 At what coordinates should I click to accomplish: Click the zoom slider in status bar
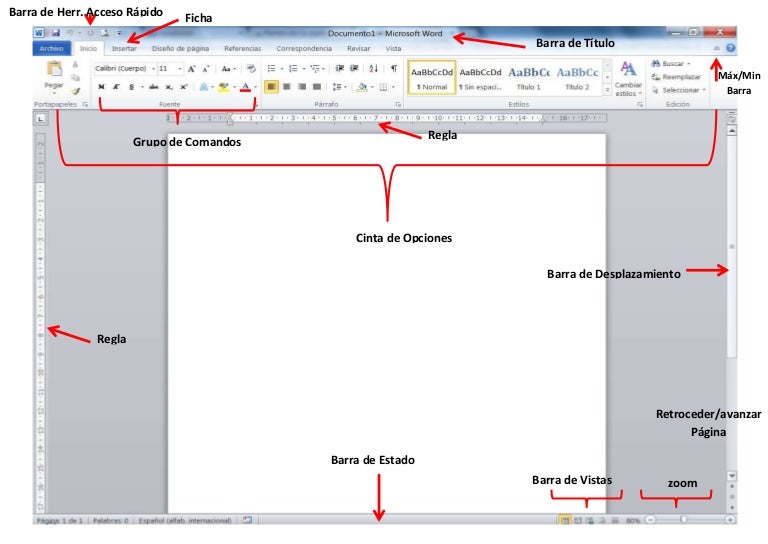[x=684, y=520]
